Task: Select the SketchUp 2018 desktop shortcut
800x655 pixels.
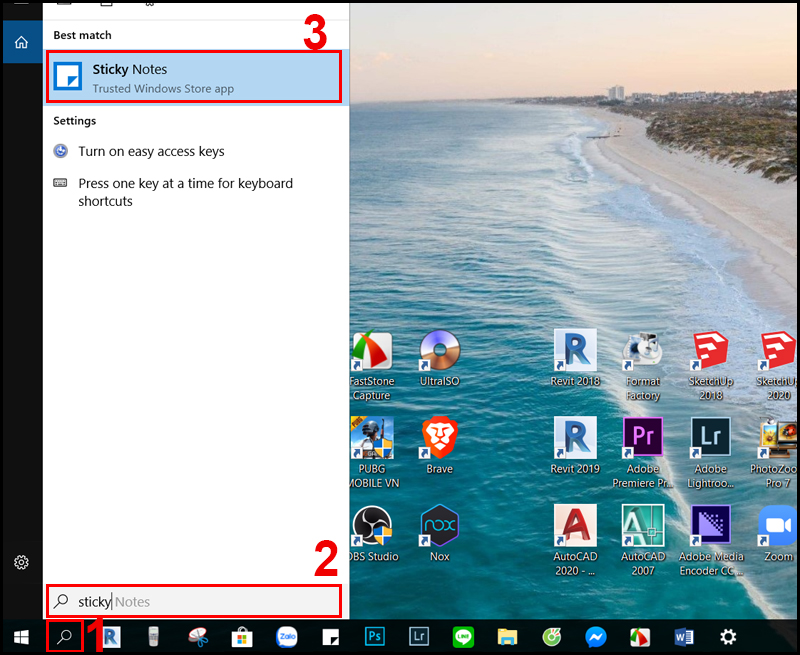Action: click(x=711, y=366)
